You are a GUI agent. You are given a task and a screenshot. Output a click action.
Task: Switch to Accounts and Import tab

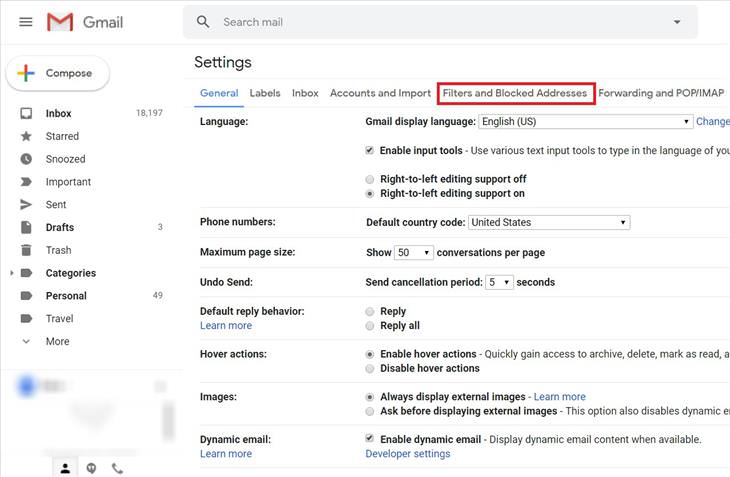(x=380, y=93)
